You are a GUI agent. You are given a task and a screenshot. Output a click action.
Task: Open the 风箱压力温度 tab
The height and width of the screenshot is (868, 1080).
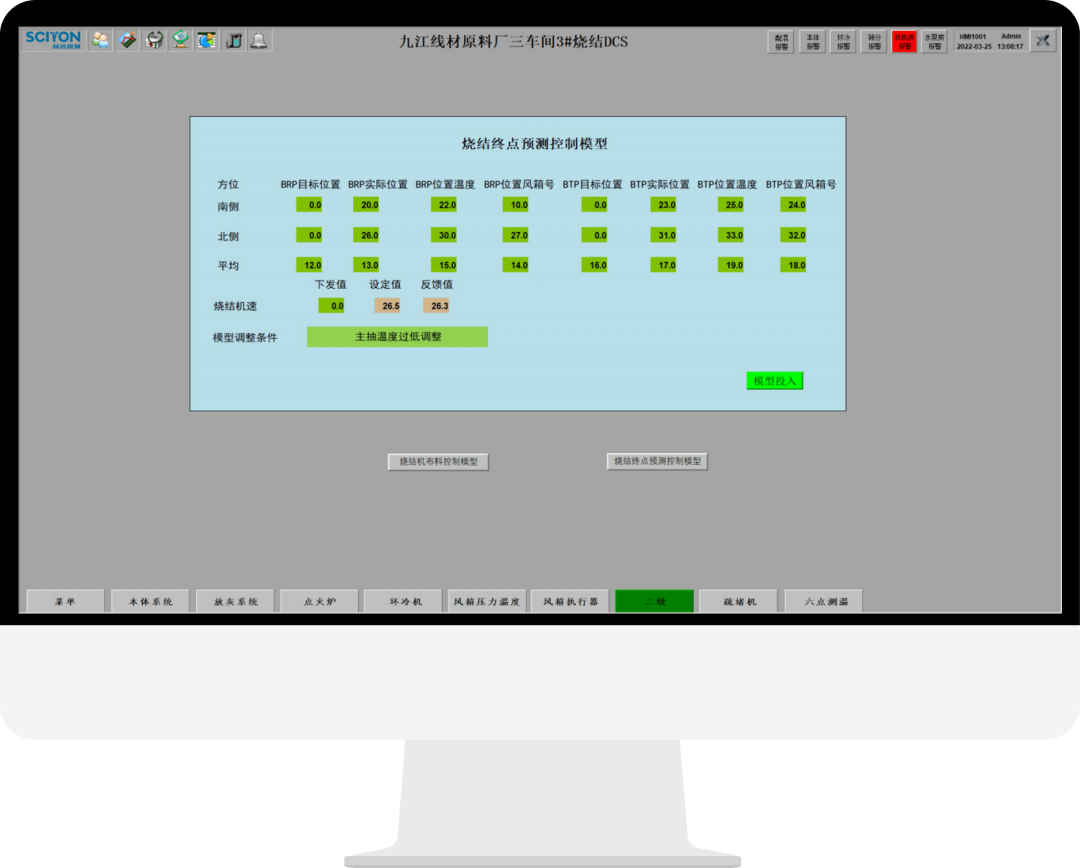[x=487, y=601]
